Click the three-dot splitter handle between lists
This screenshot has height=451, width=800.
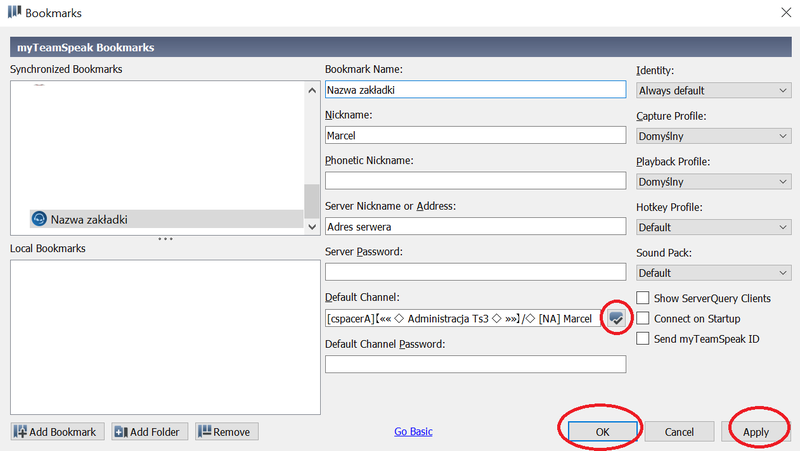[165, 239]
